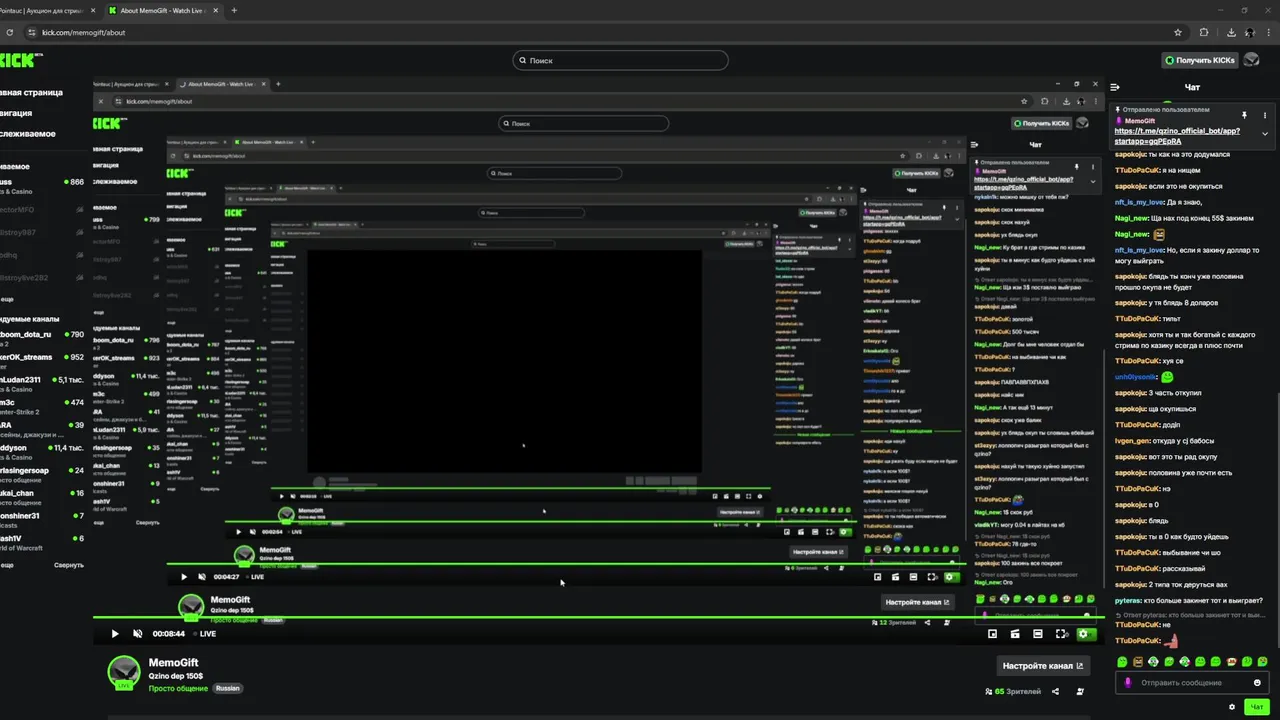This screenshot has width=1280, height=720.
Task: Open the outermost Kick account avatar menu
Action: pos(1251,60)
